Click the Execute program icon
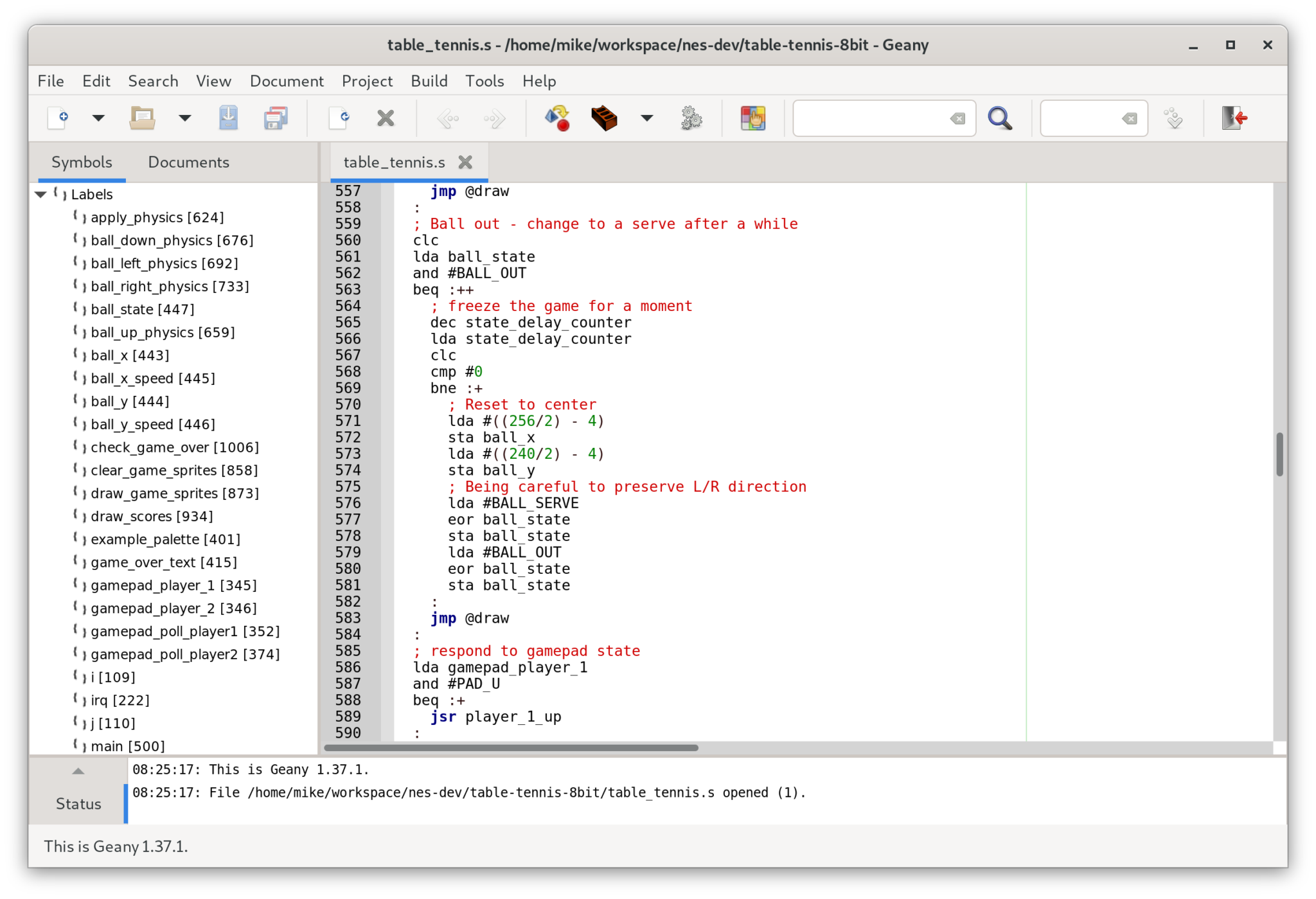Image resolution: width=1316 pixels, height=899 pixels. pyautogui.click(x=692, y=117)
